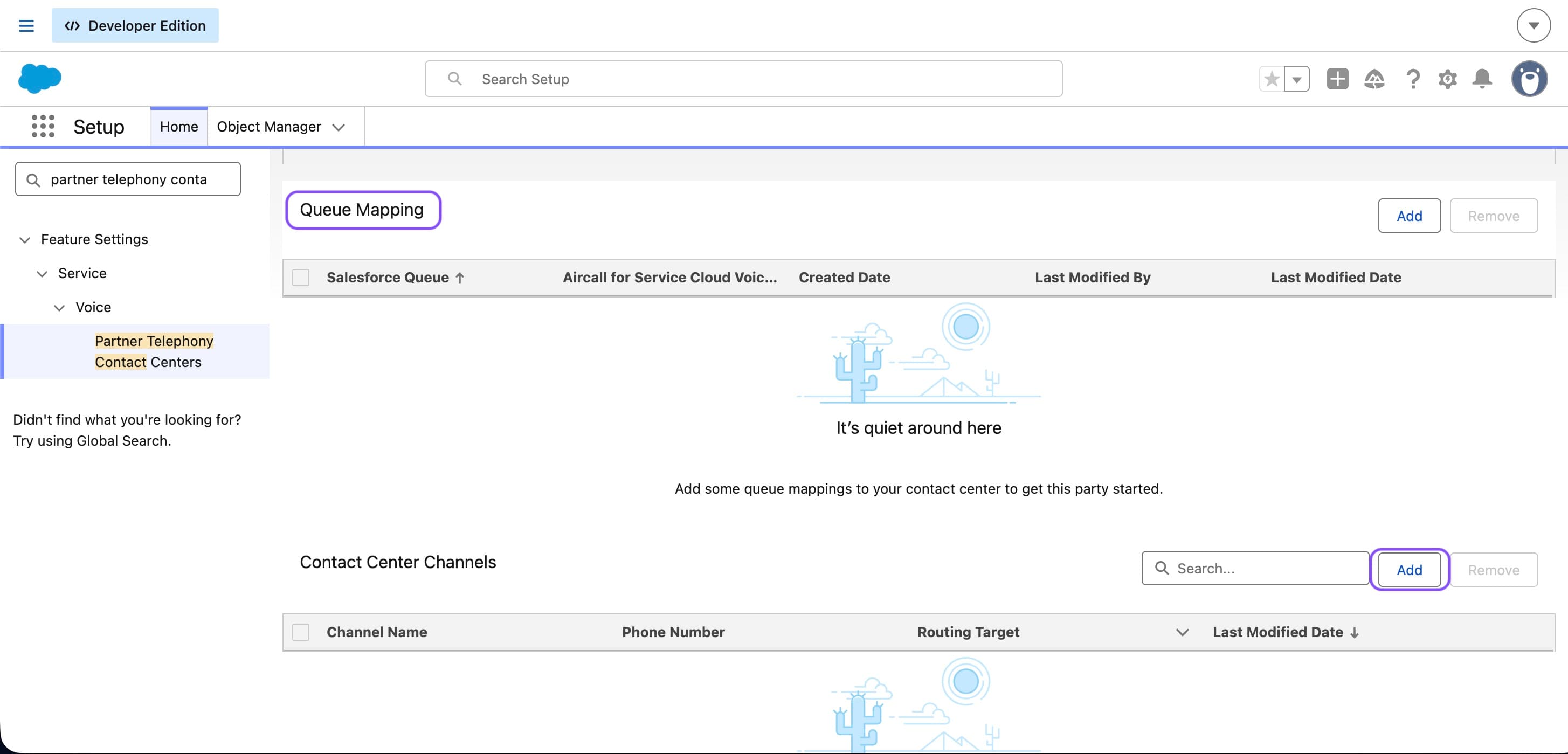Image resolution: width=1568 pixels, height=754 pixels.
Task: Click the Quick Find search box
Action: point(128,179)
